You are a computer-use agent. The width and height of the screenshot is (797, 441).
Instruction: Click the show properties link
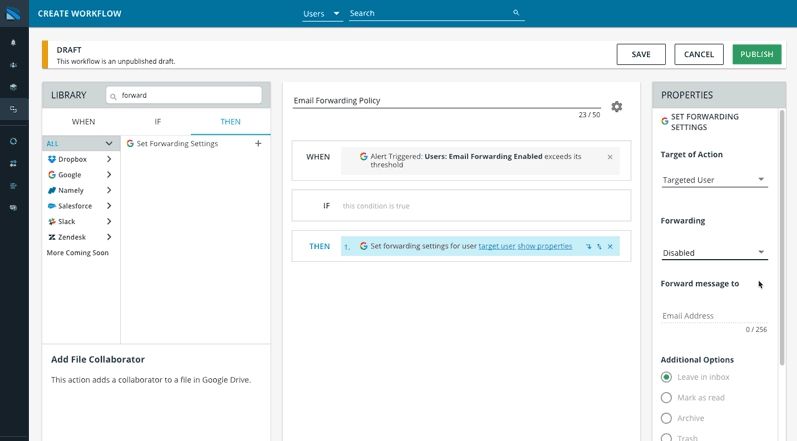coord(545,246)
